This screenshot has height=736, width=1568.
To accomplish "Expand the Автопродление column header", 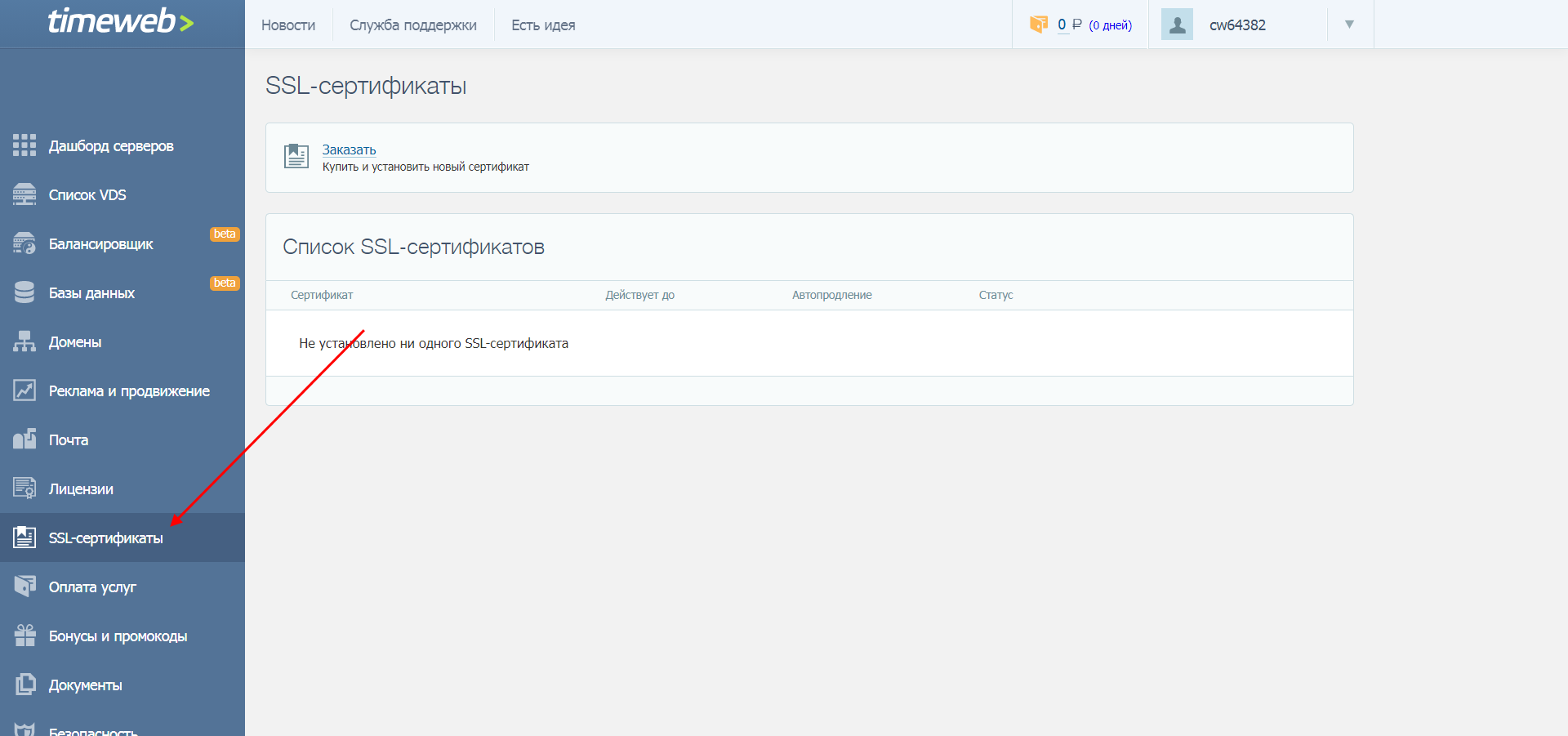I will [x=831, y=295].
